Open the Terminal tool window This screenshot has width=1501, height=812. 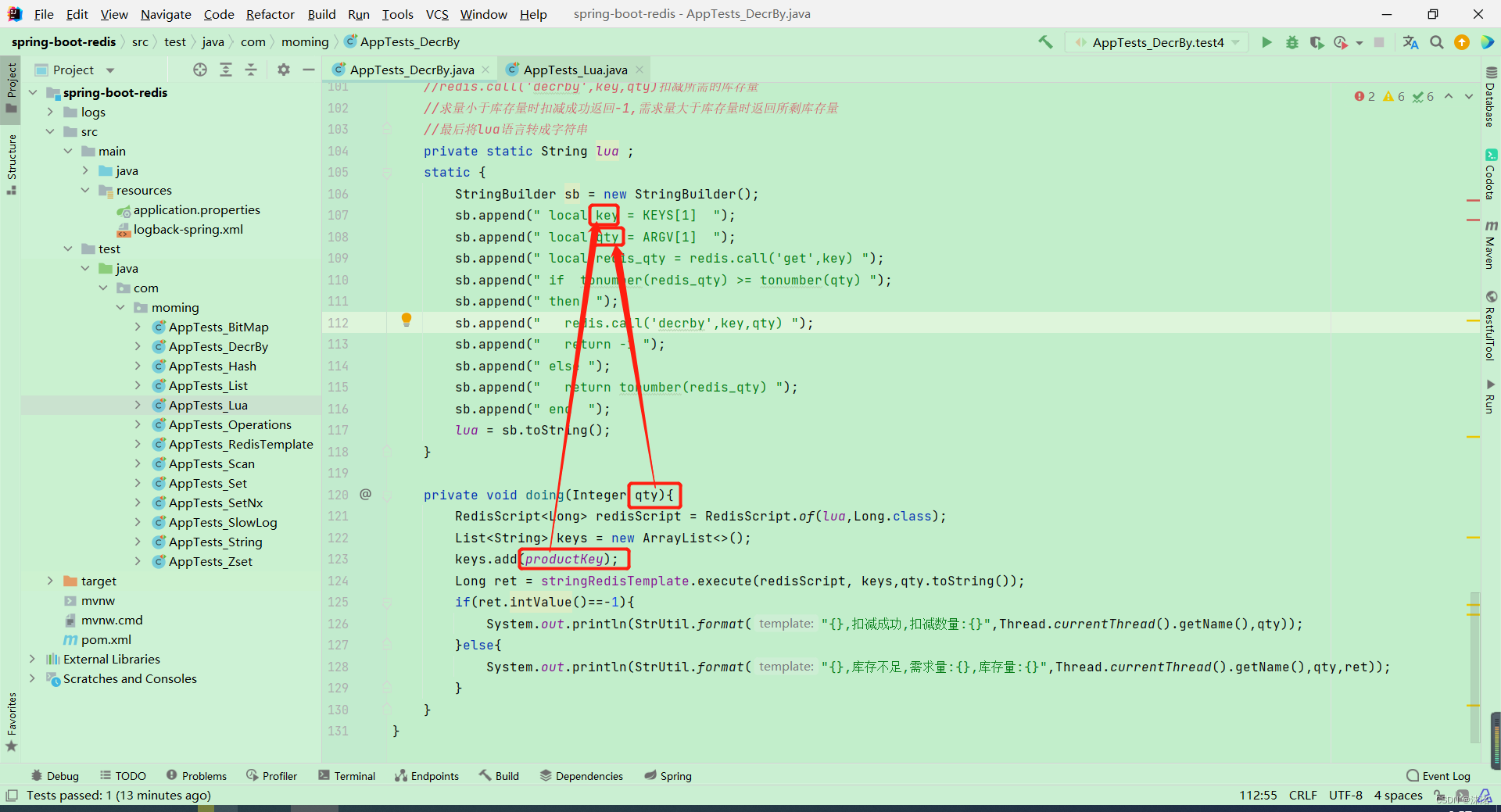[x=346, y=776]
